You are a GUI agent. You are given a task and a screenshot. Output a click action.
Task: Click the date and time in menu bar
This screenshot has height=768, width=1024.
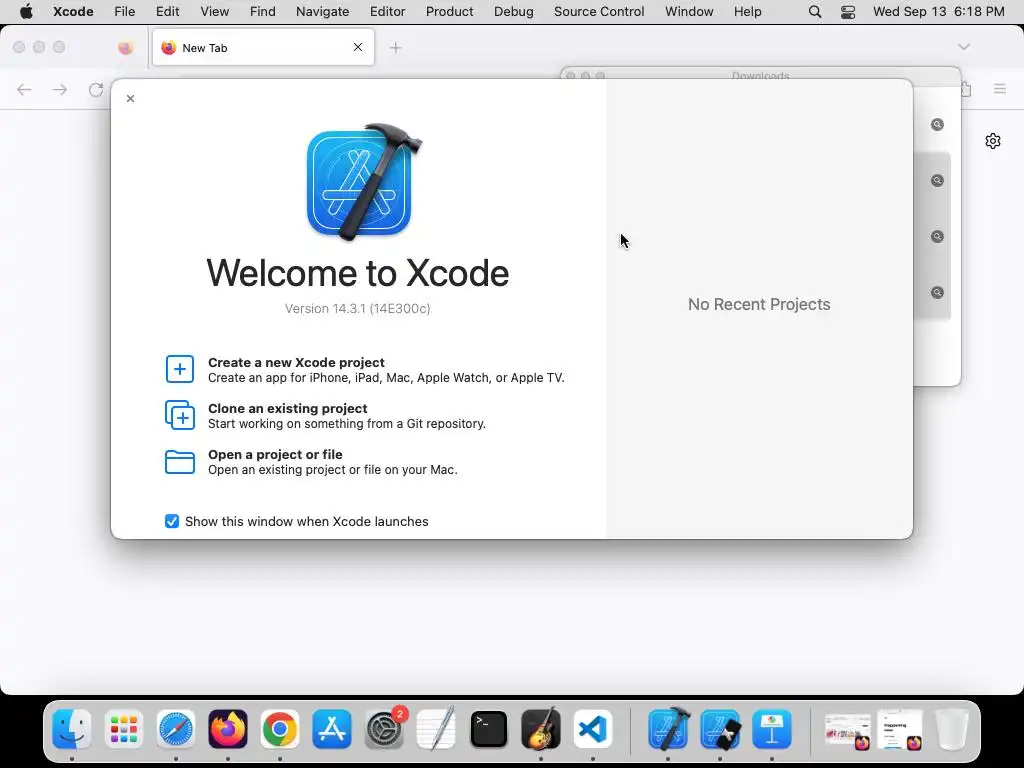(938, 12)
